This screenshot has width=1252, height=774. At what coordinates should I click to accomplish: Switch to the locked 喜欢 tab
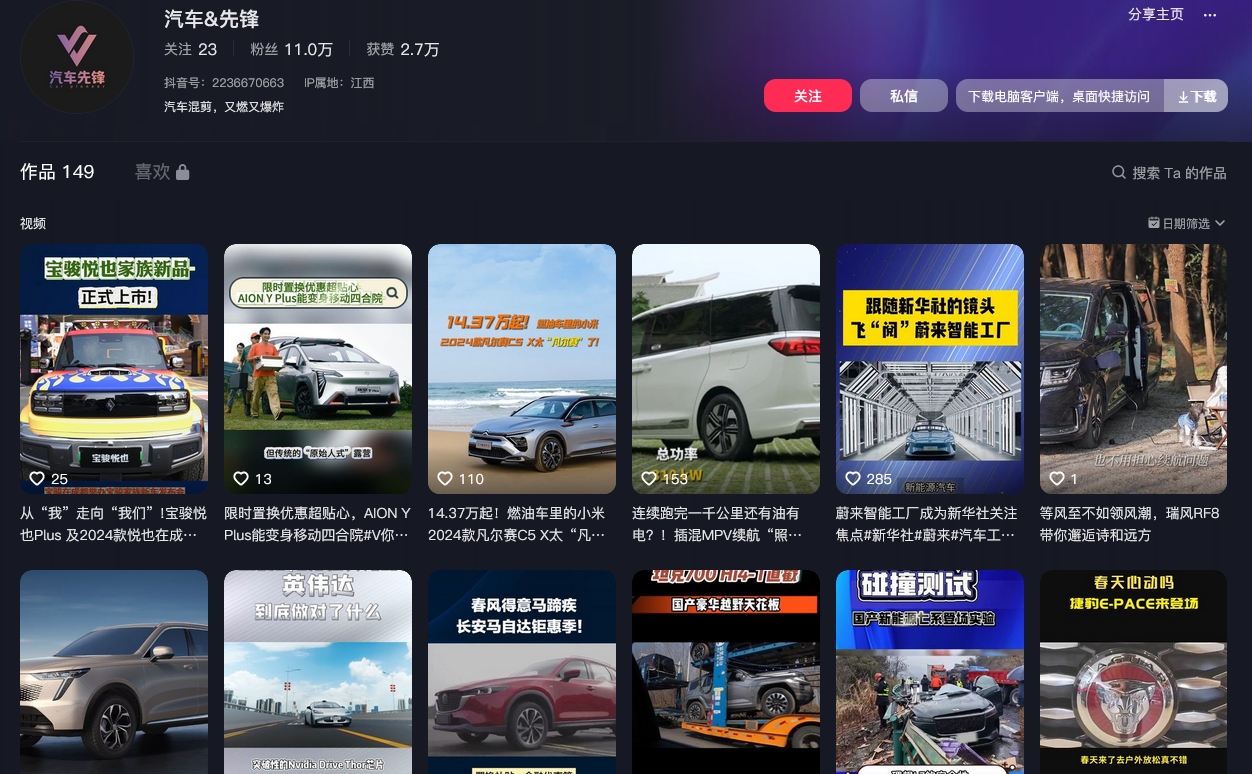click(x=162, y=172)
